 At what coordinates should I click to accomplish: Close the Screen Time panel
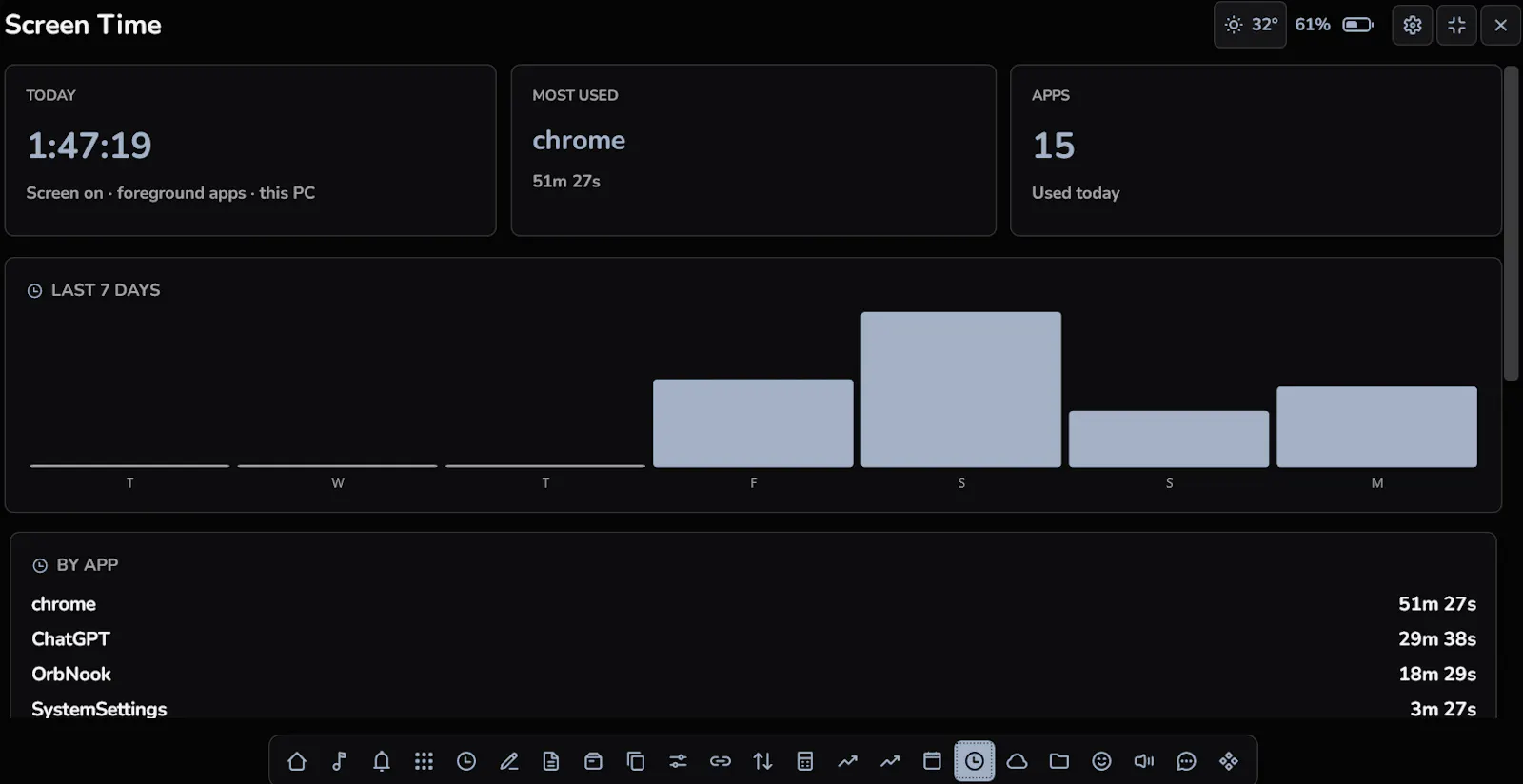pyautogui.click(x=1501, y=25)
